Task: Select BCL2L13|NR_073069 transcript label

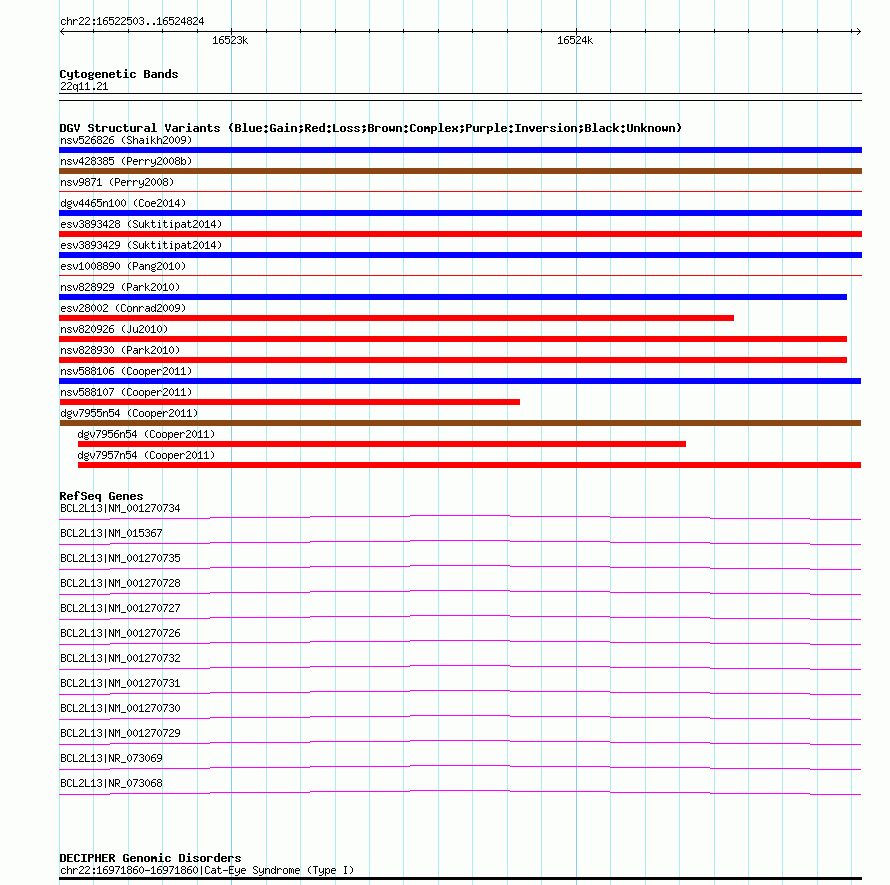Action: tap(111, 758)
